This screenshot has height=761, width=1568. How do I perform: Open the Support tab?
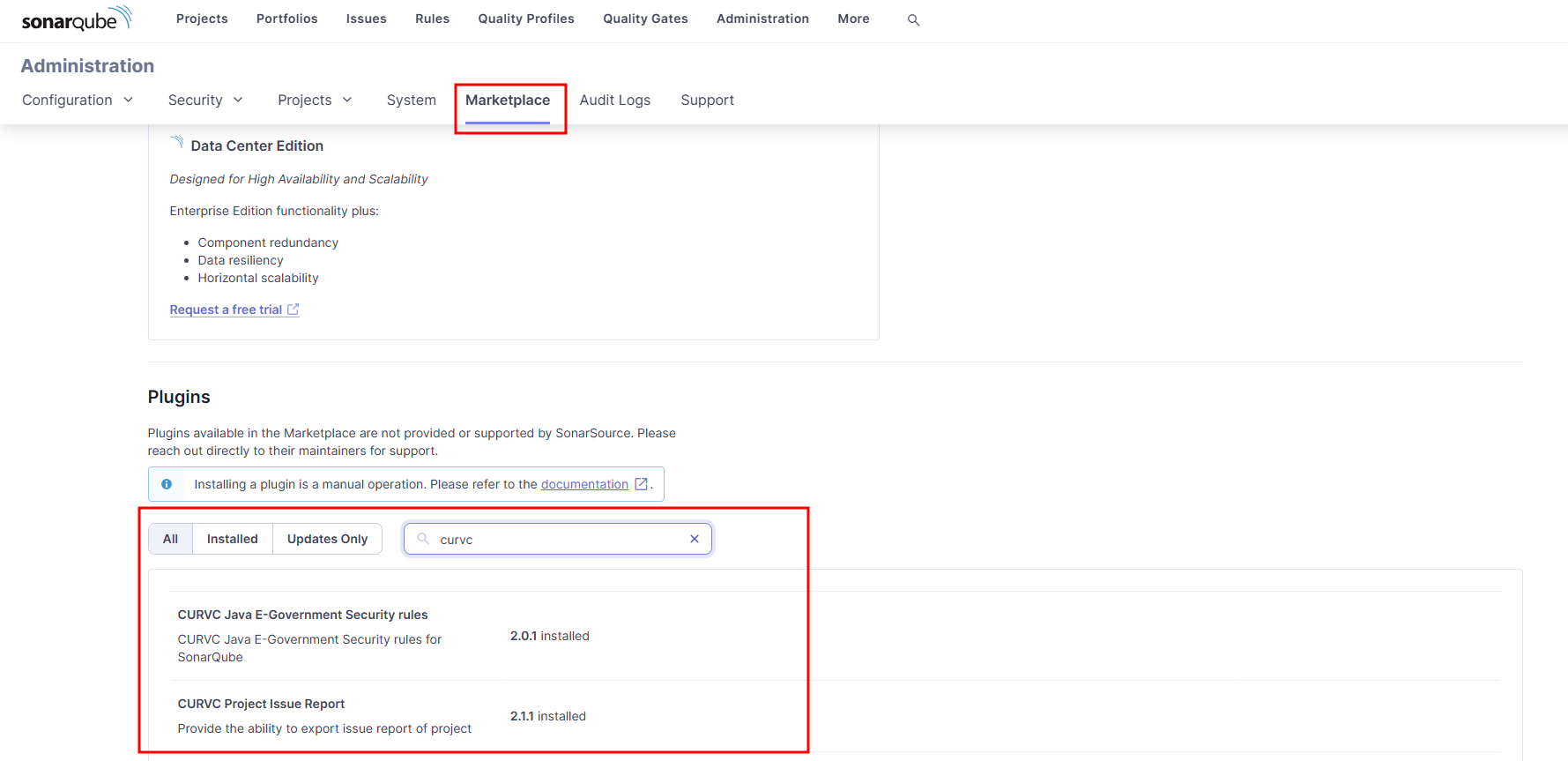pyautogui.click(x=707, y=101)
